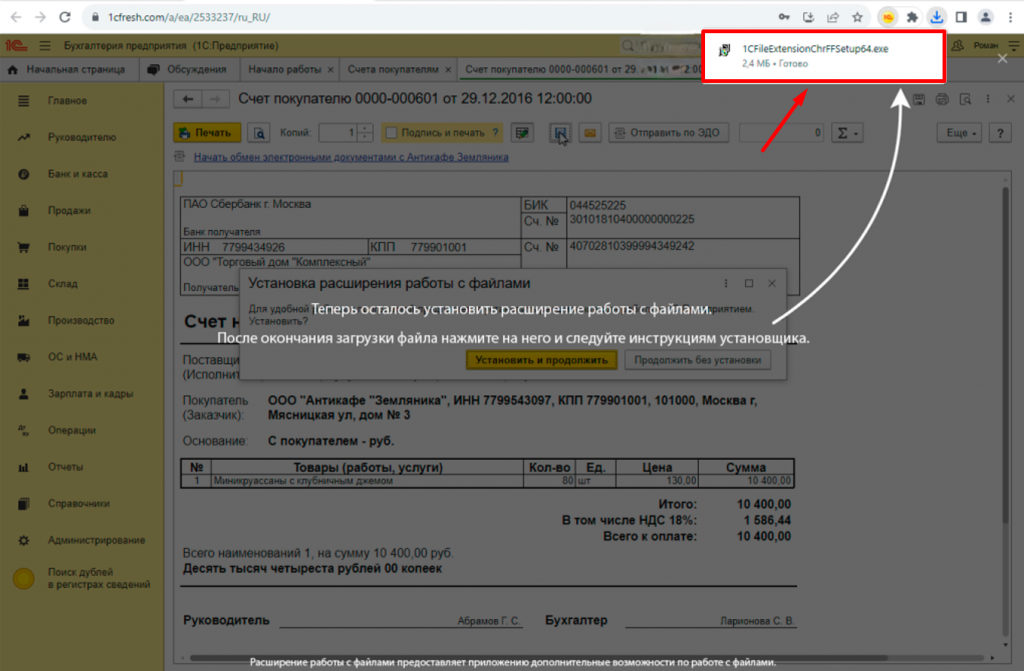This screenshot has height=671, width=1024.
Task: Click the Копий stepper arrows
Action: tap(366, 133)
